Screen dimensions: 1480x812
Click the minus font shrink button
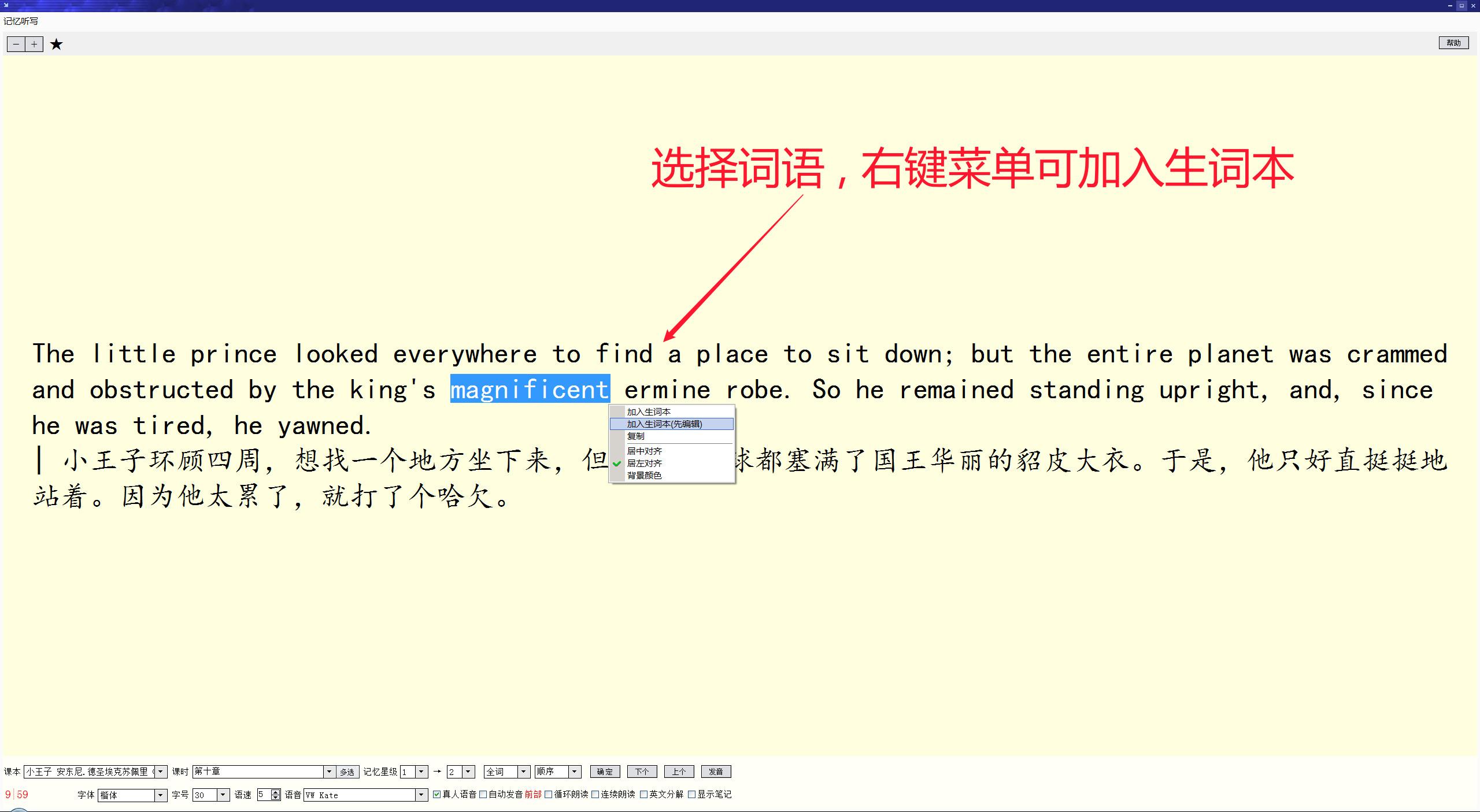tap(16, 45)
